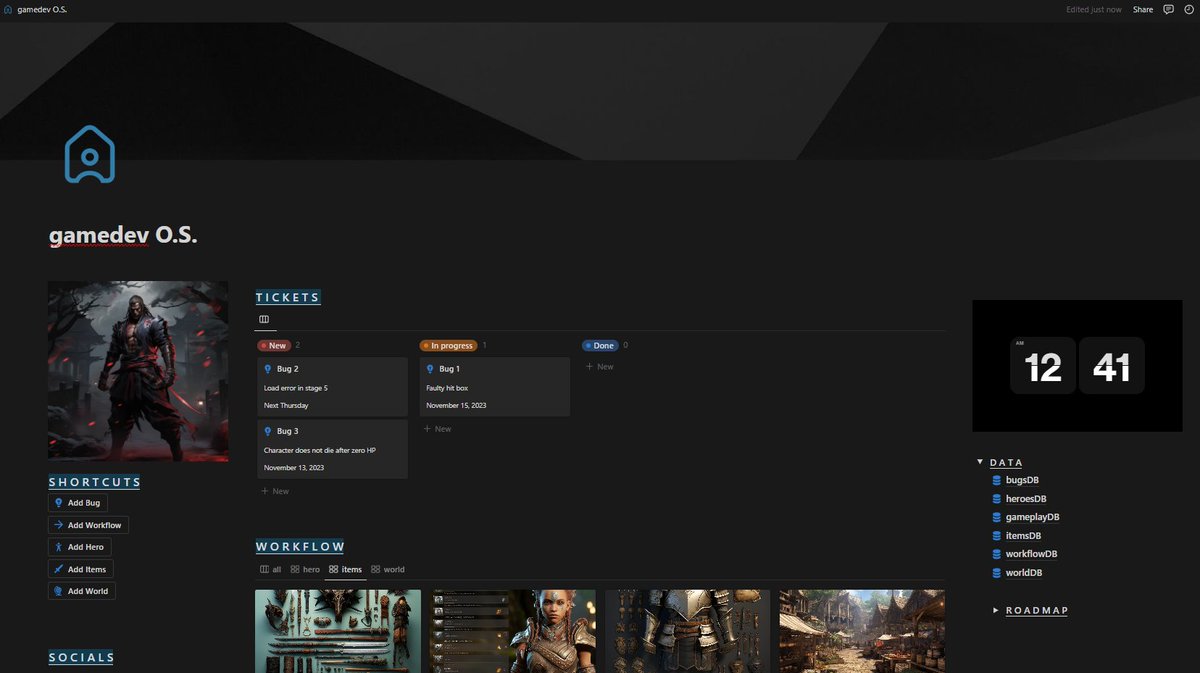Select the New status tag
The width and height of the screenshot is (1200, 673).
[274, 345]
